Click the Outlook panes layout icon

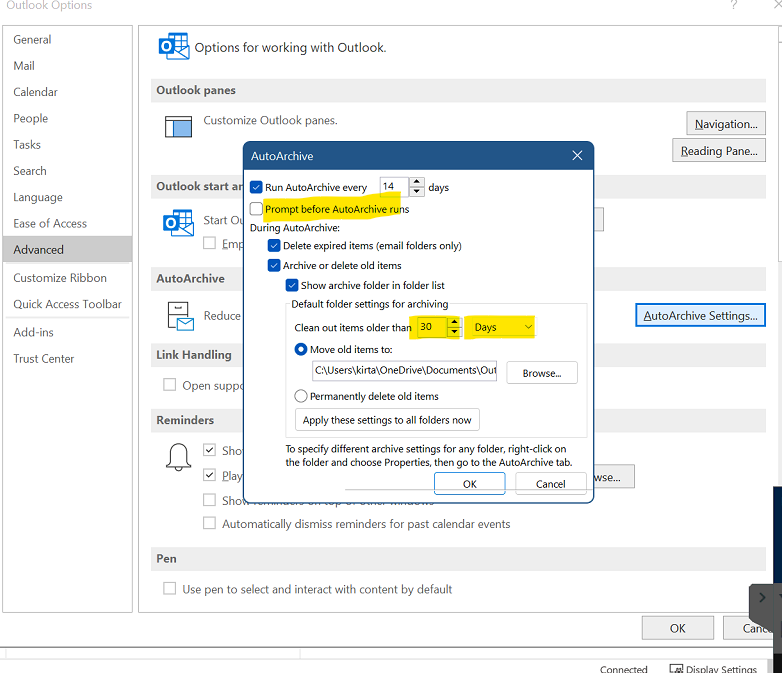click(179, 126)
